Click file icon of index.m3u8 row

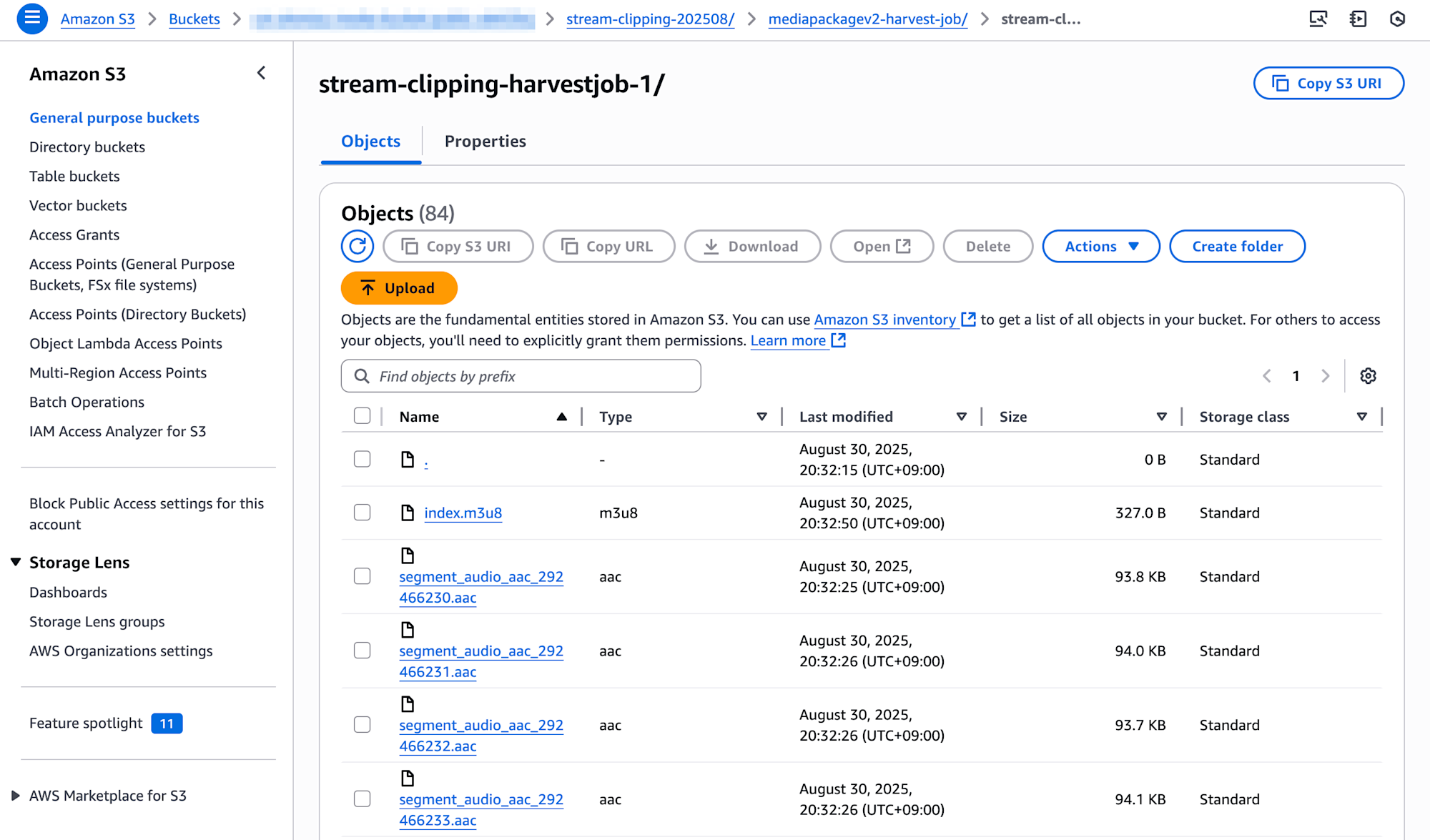point(408,513)
